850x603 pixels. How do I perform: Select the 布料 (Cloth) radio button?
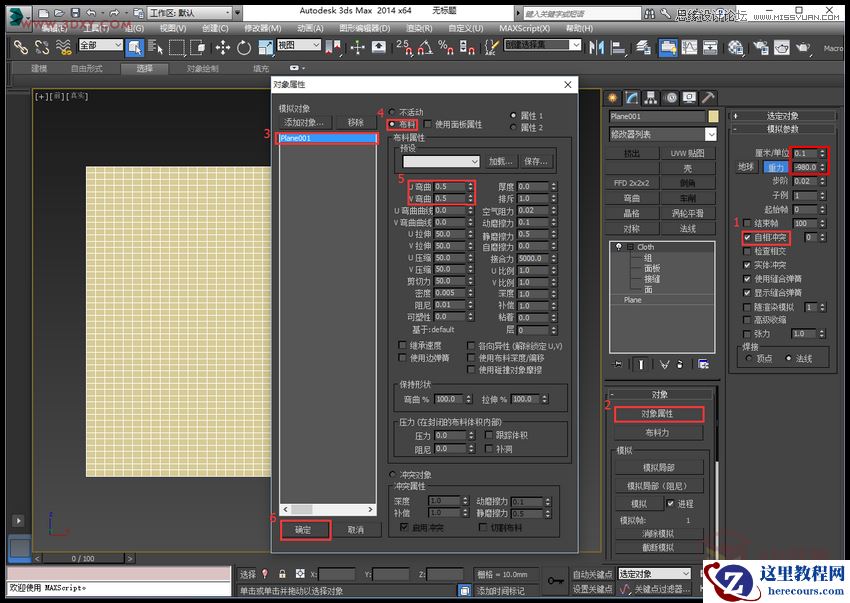(x=392, y=124)
